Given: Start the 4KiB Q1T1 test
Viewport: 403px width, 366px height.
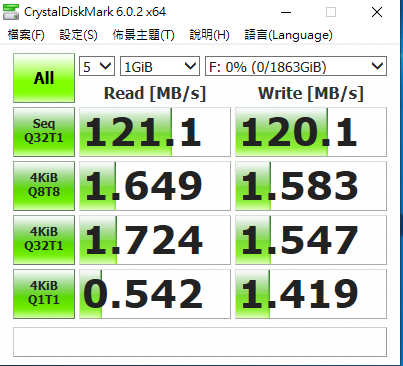Looking at the screenshot, I should click(x=44, y=294).
